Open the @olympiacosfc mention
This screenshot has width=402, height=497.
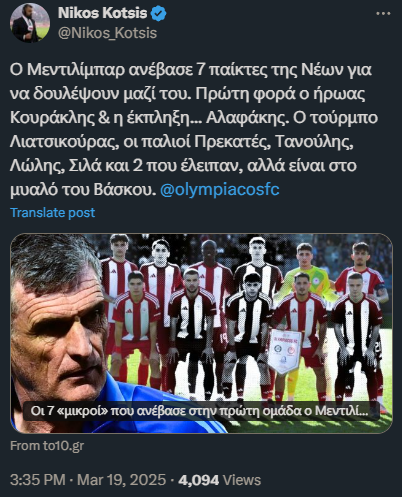220,190
